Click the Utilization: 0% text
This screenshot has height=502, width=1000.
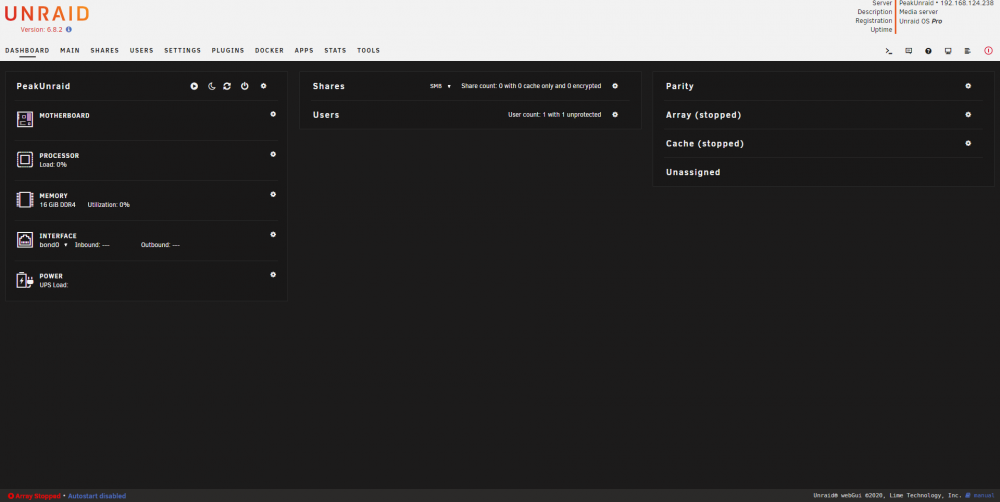click(108, 205)
